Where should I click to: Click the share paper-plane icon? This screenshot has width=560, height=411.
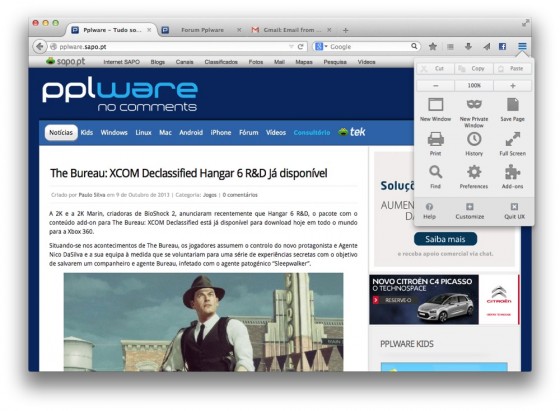(486, 46)
